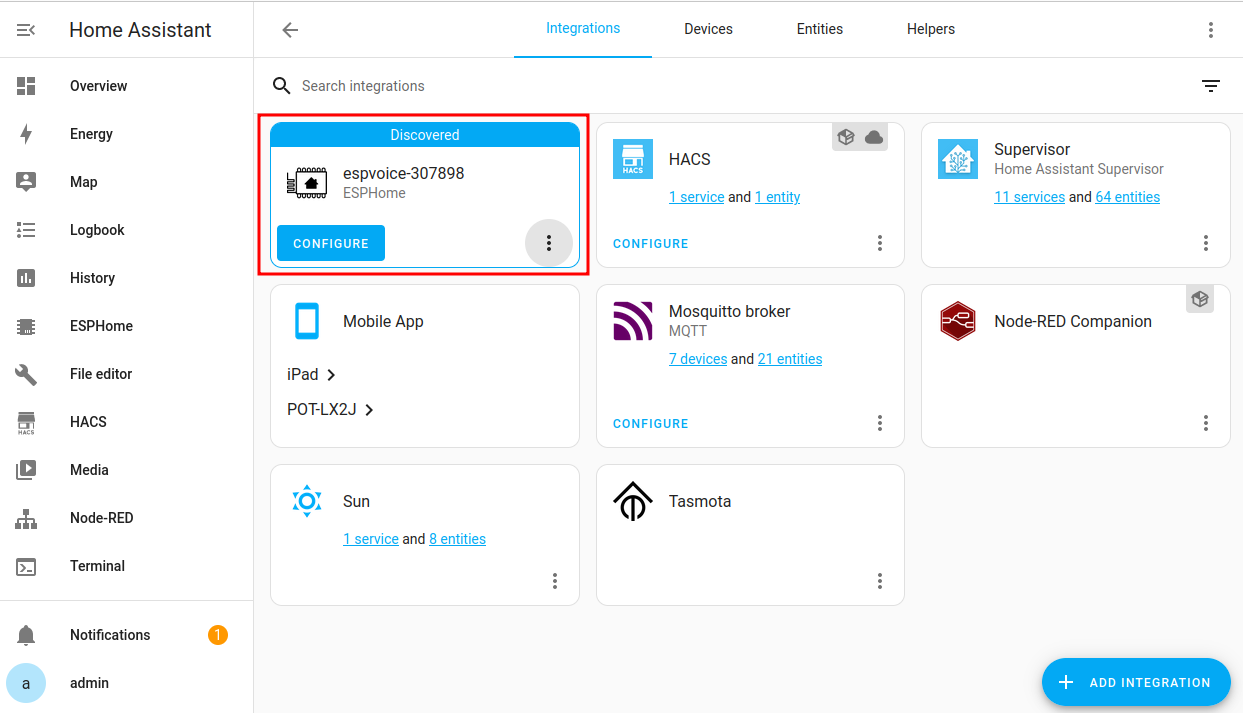Switch to the Devices tab
1243x713 pixels.
[708, 29]
